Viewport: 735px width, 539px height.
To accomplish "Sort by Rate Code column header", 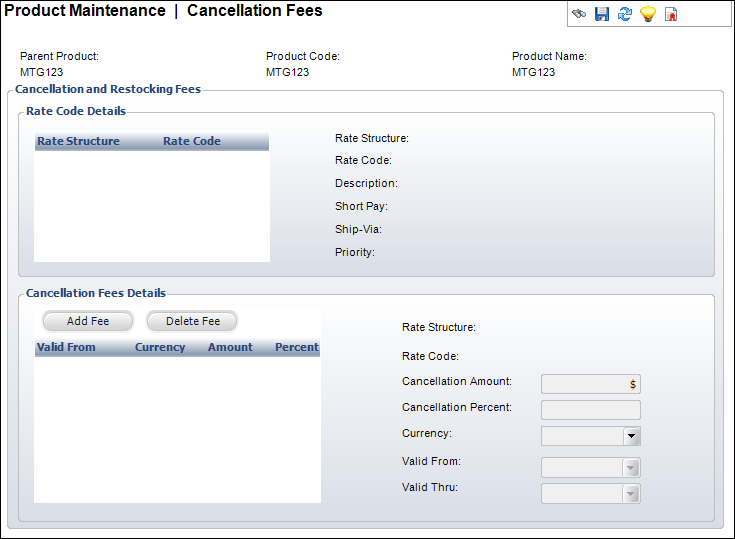I will (192, 141).
